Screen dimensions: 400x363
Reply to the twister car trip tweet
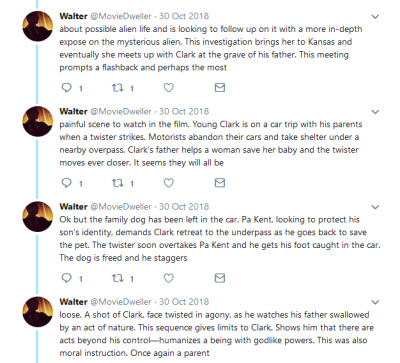point(67,183)
